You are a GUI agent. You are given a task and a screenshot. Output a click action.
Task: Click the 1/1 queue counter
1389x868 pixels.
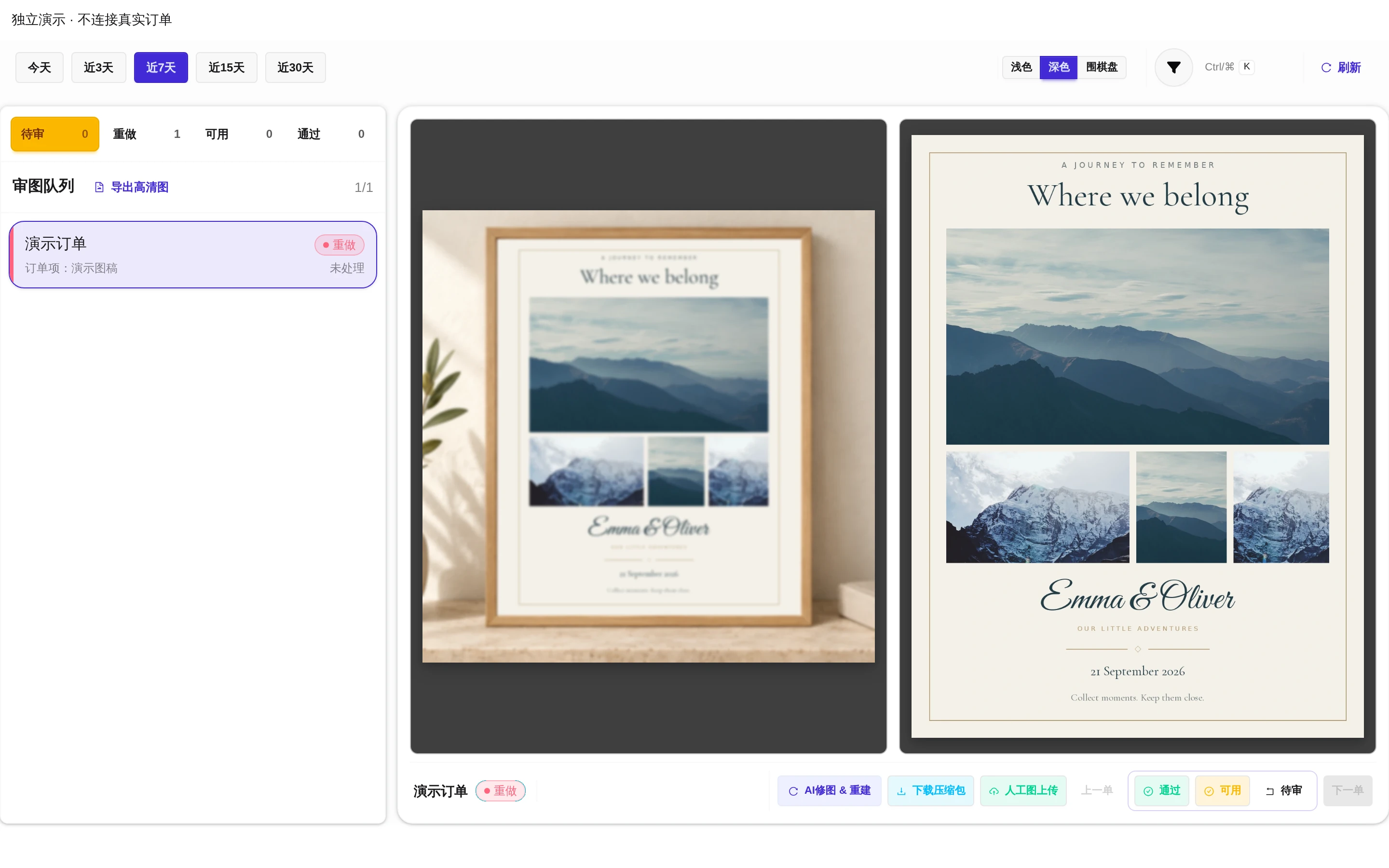[x=363, y=187]
